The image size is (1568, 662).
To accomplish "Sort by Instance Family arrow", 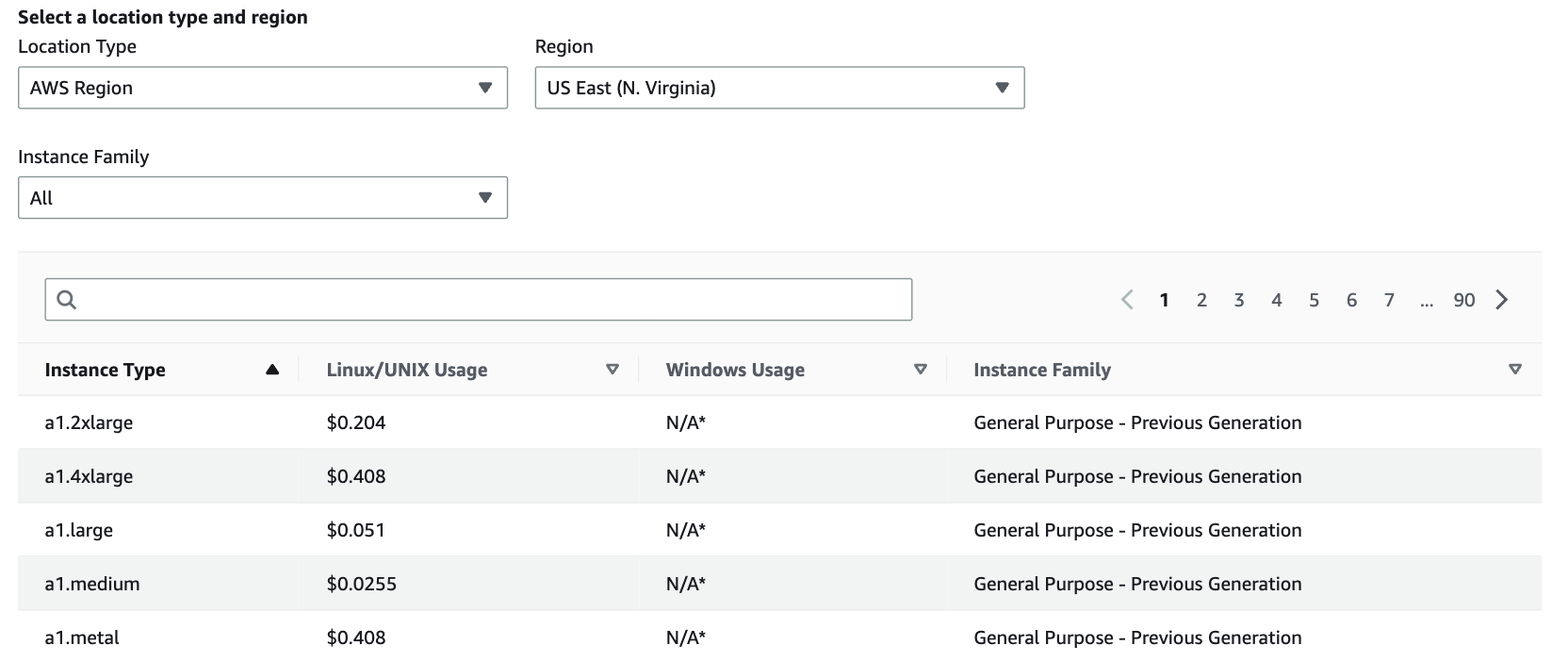I will point(1515,370).
